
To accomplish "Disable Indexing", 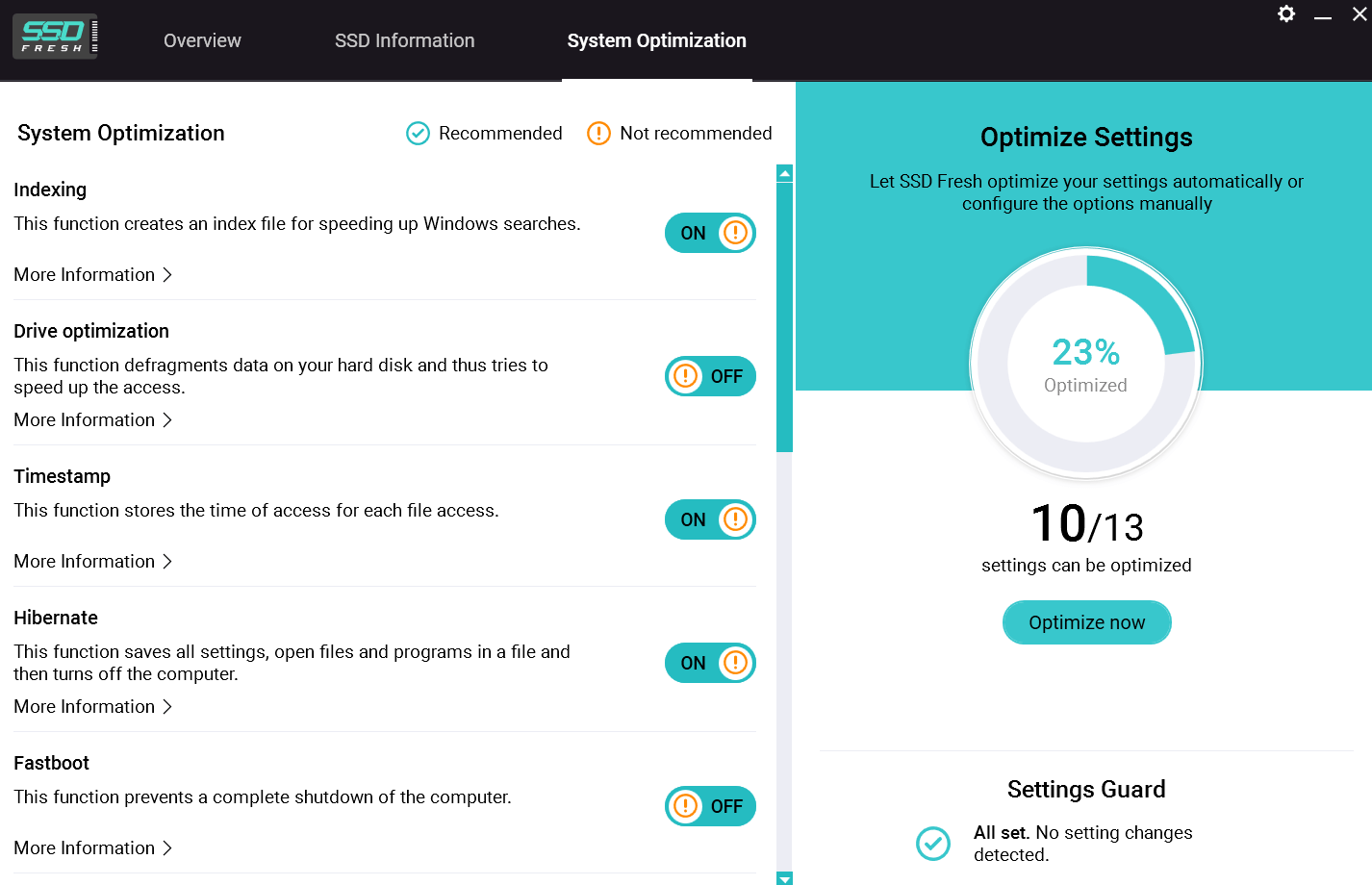I will pos(710,233).
